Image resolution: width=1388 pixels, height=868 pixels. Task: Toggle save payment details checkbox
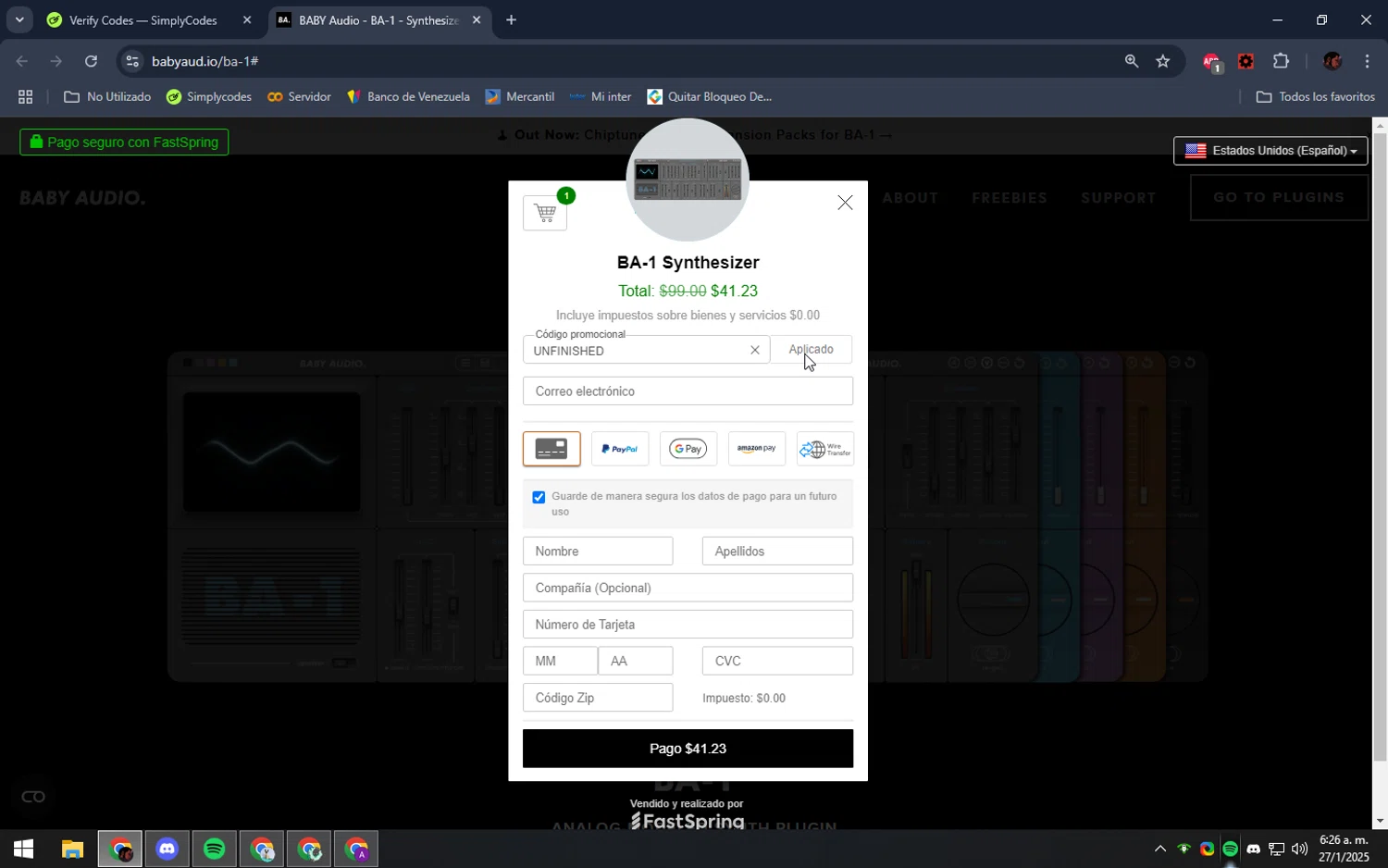(539, 498)
